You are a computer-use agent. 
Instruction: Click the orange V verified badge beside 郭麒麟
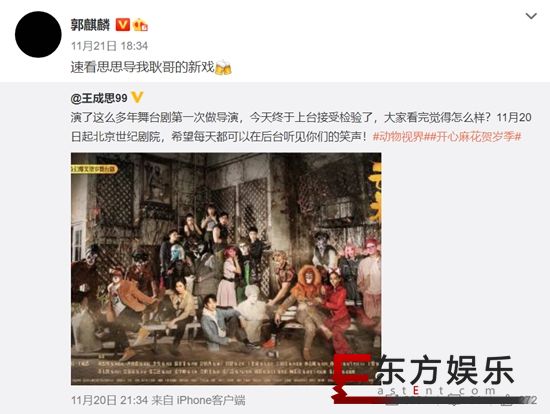pyautogui.click(x=123, y=25)
